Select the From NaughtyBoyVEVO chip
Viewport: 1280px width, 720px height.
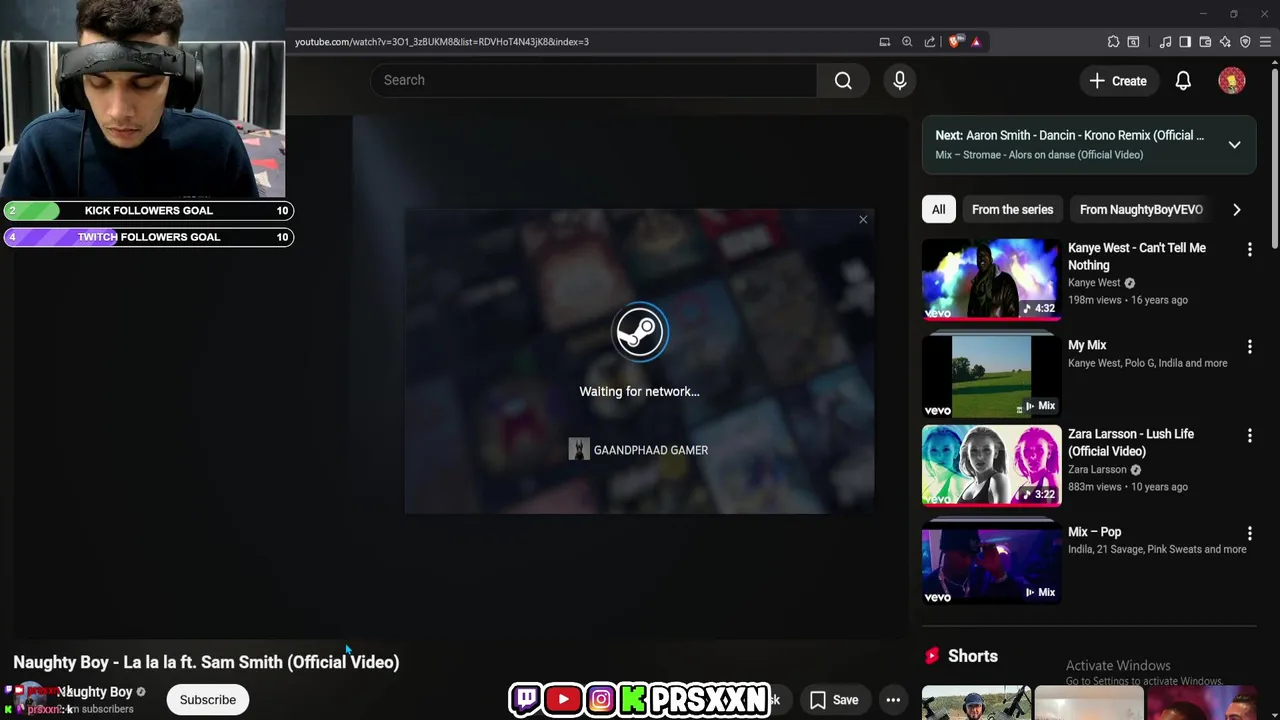pos(1141,210)
